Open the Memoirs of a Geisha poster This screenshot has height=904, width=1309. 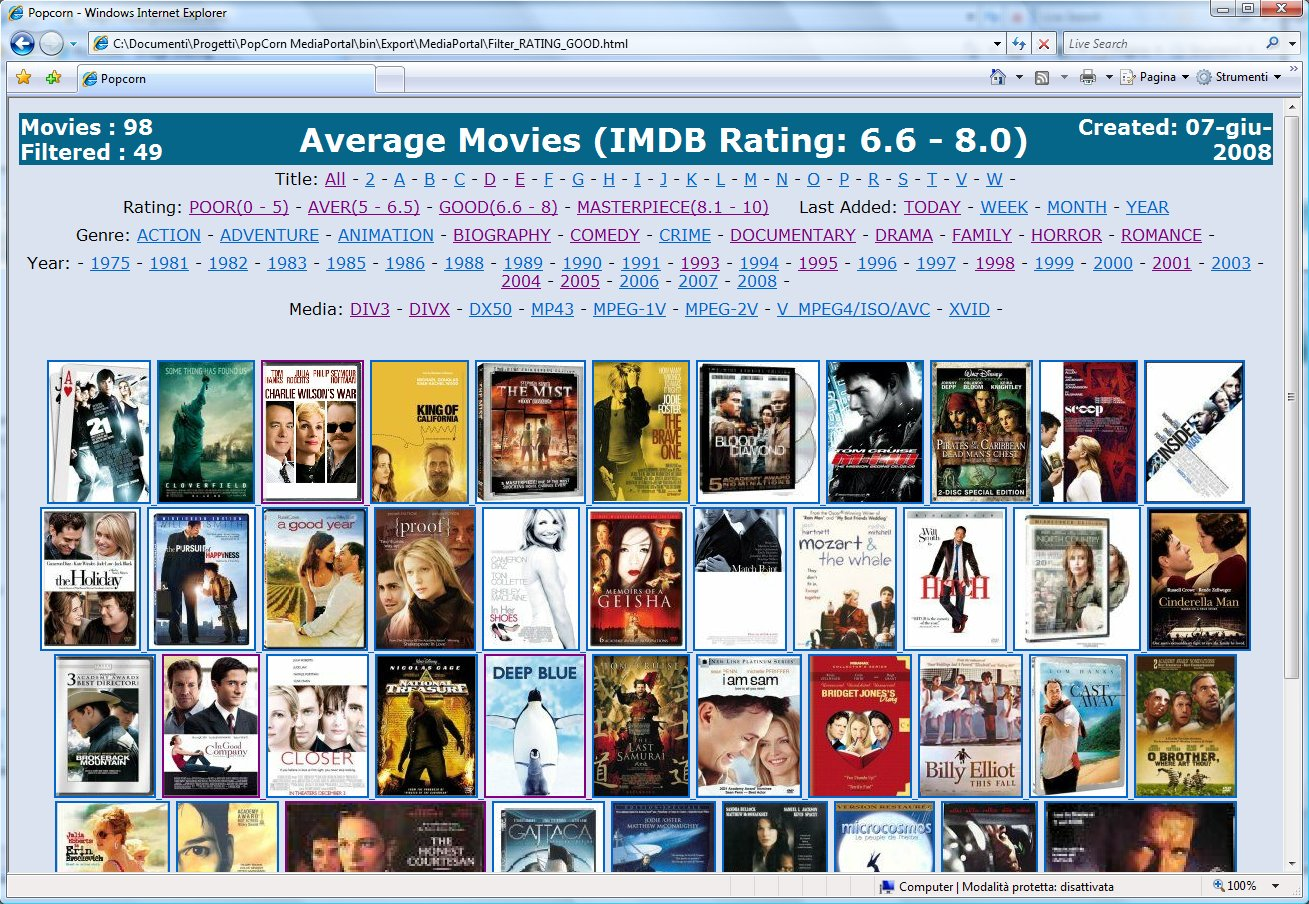tap(637, 579)
